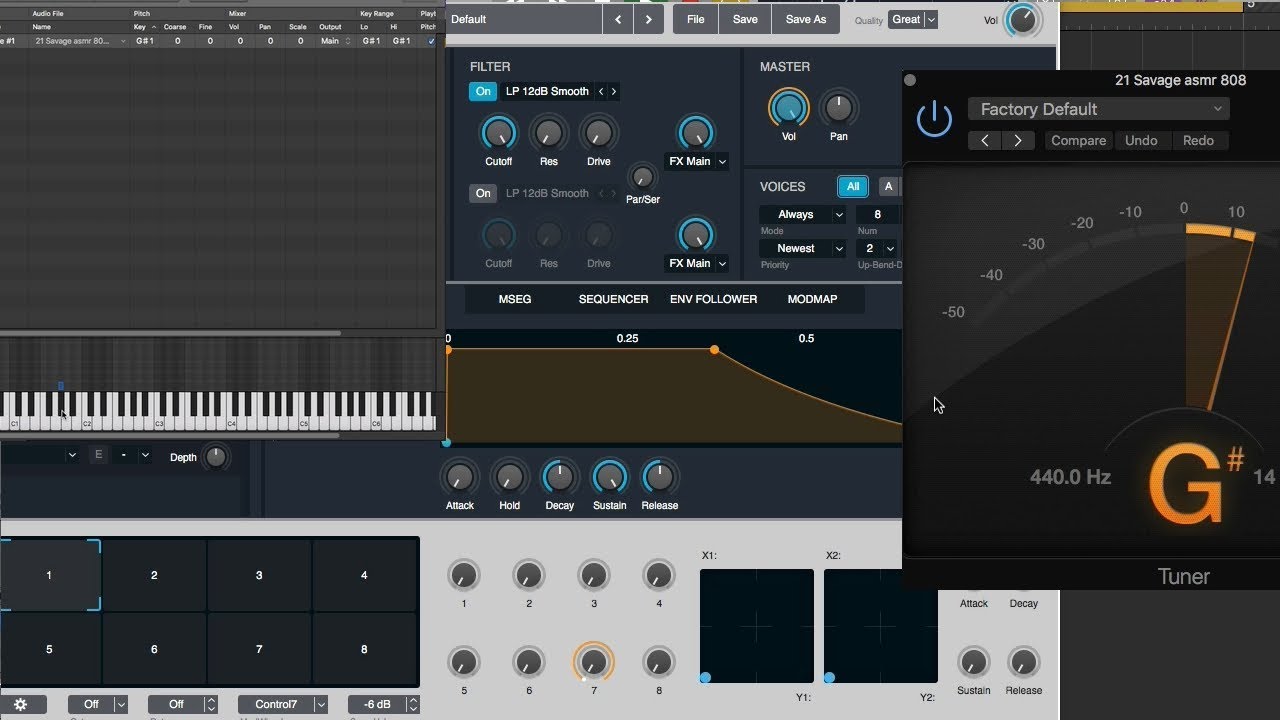Open the Always voice mode dropdown
This screenshot has height=720, width=1280.
[x=803, y=214]
